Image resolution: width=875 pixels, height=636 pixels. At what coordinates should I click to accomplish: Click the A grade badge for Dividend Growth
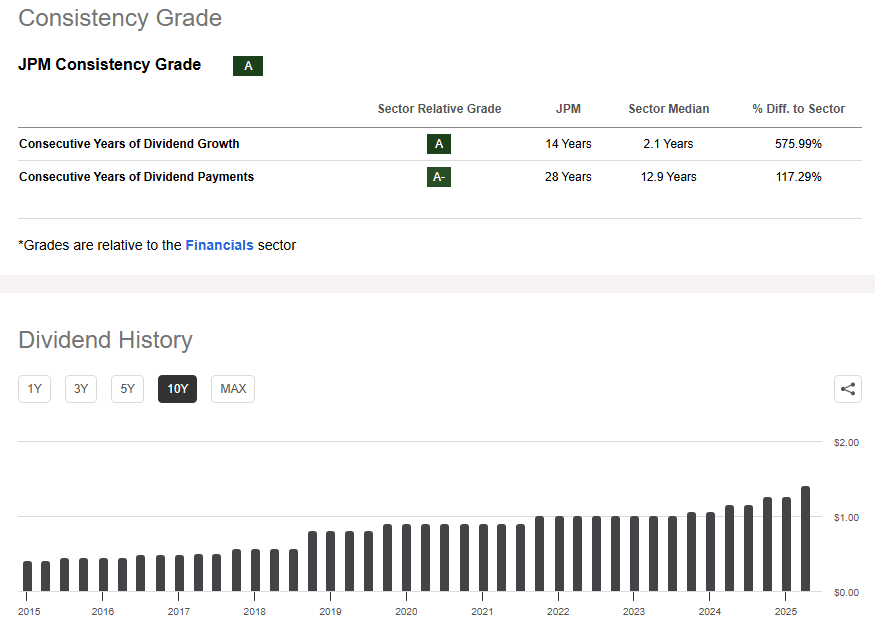click(438, 144)
